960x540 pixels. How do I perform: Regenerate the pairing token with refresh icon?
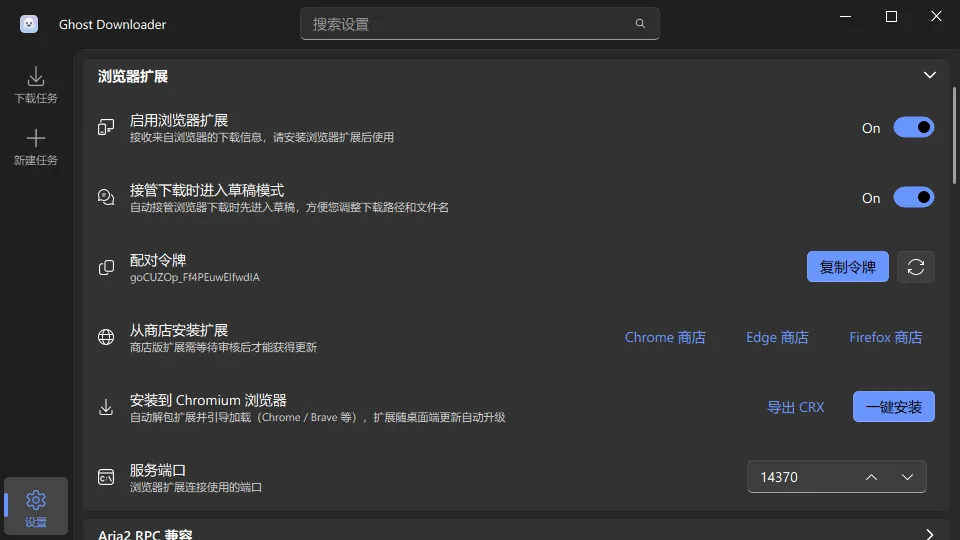point(915,267)
